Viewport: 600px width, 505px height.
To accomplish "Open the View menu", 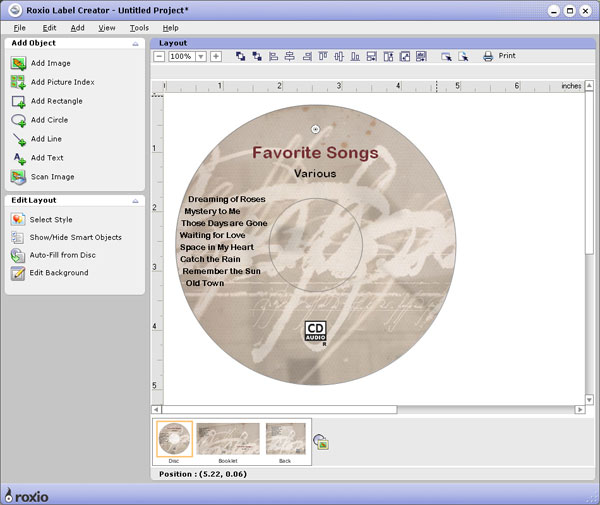I will pos(107,28).
